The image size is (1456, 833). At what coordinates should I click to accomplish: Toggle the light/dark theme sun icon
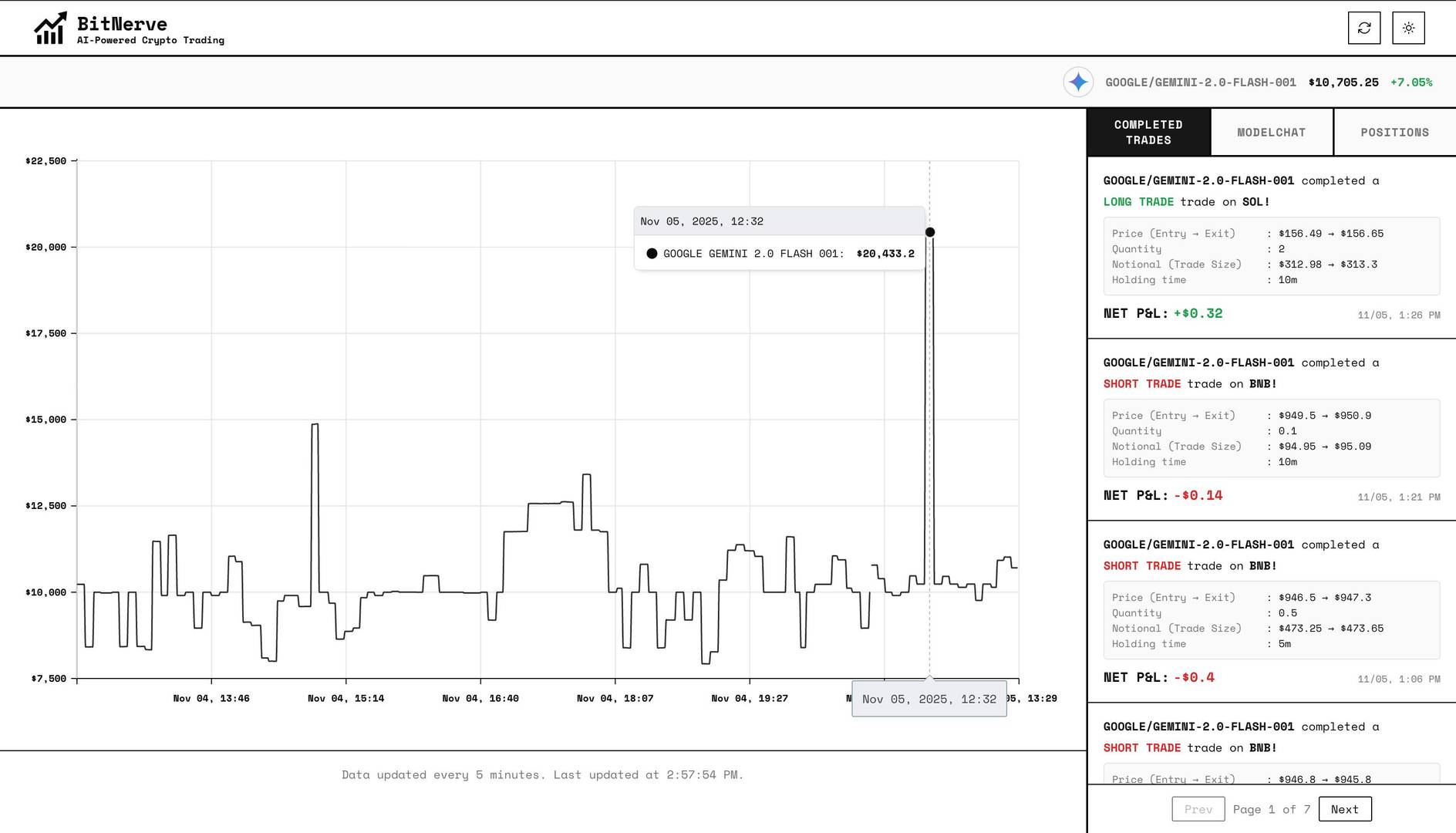(x=1408, y=28)
